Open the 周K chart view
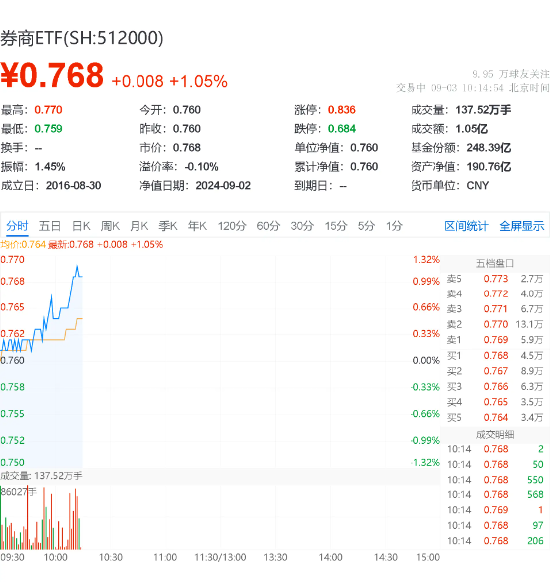This screenshot has height=584, width=550. [110, 226]
